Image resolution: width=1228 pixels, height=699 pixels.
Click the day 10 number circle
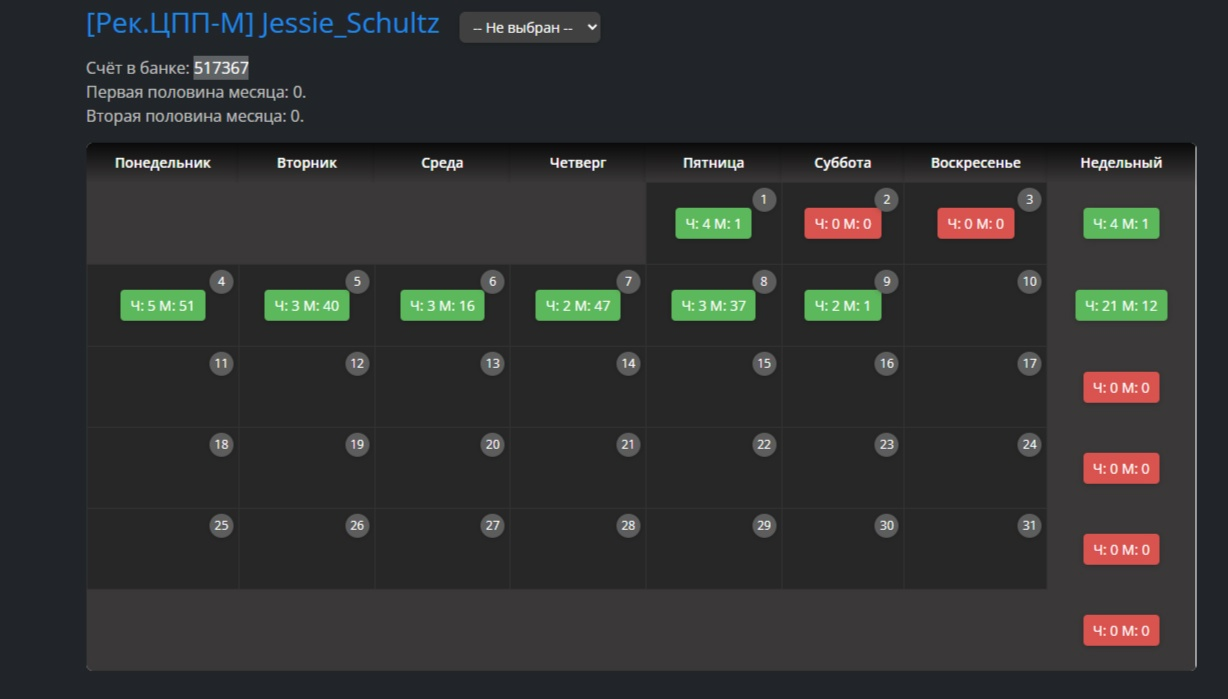click(1029, 282)
